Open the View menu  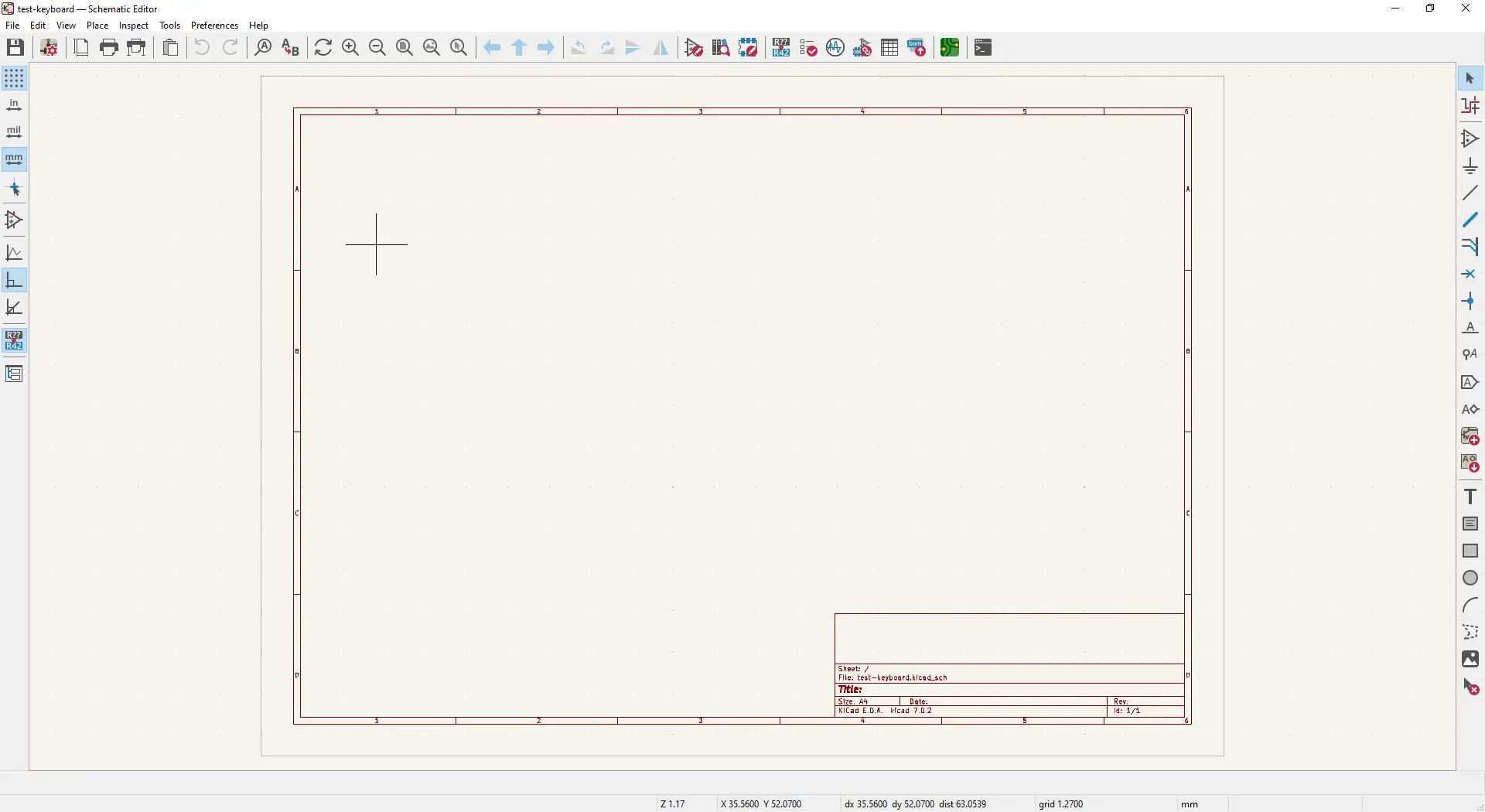pyautogui.click(x=67, y=26)
